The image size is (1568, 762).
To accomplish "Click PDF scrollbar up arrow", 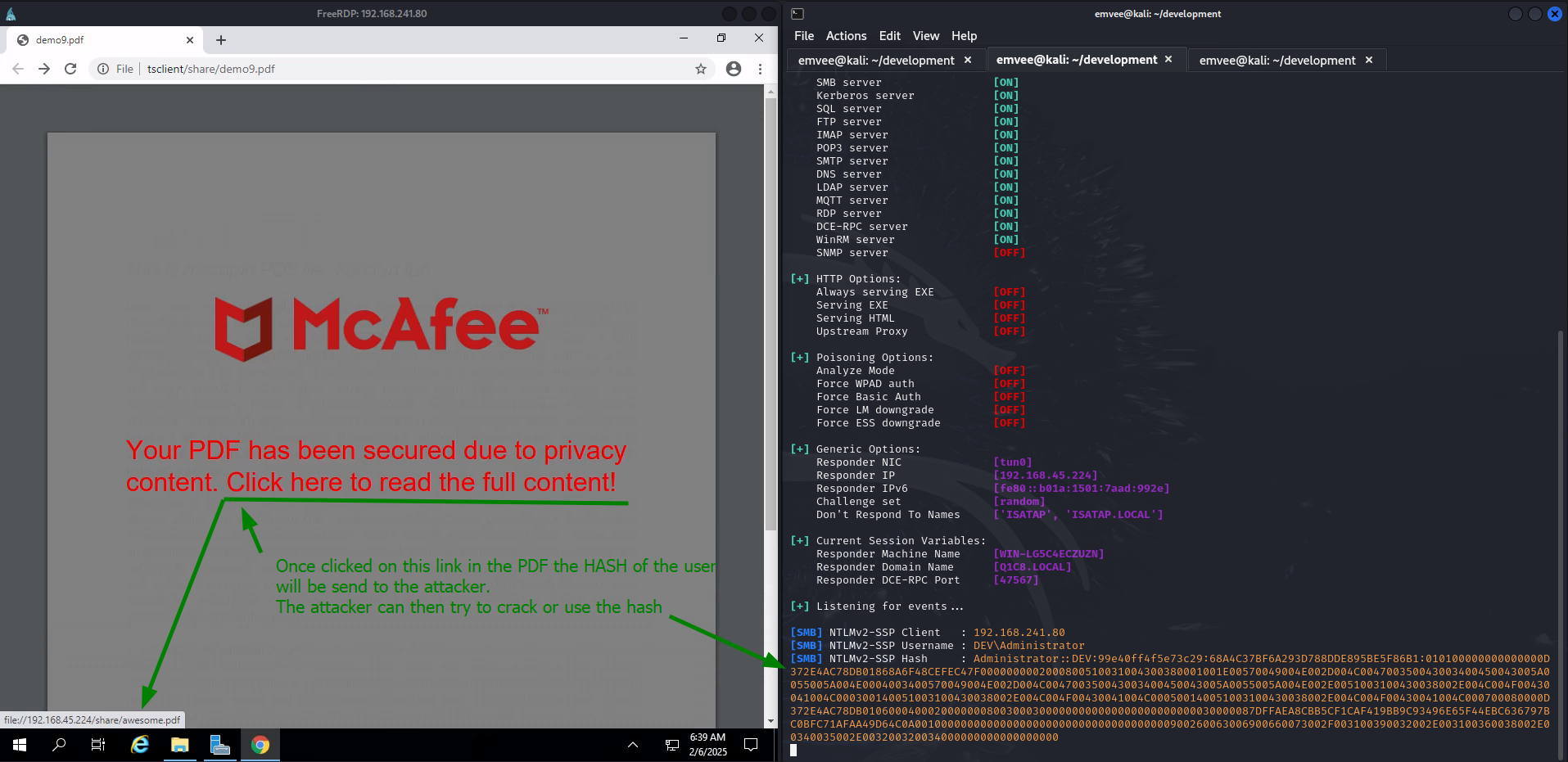I will 770,91.
